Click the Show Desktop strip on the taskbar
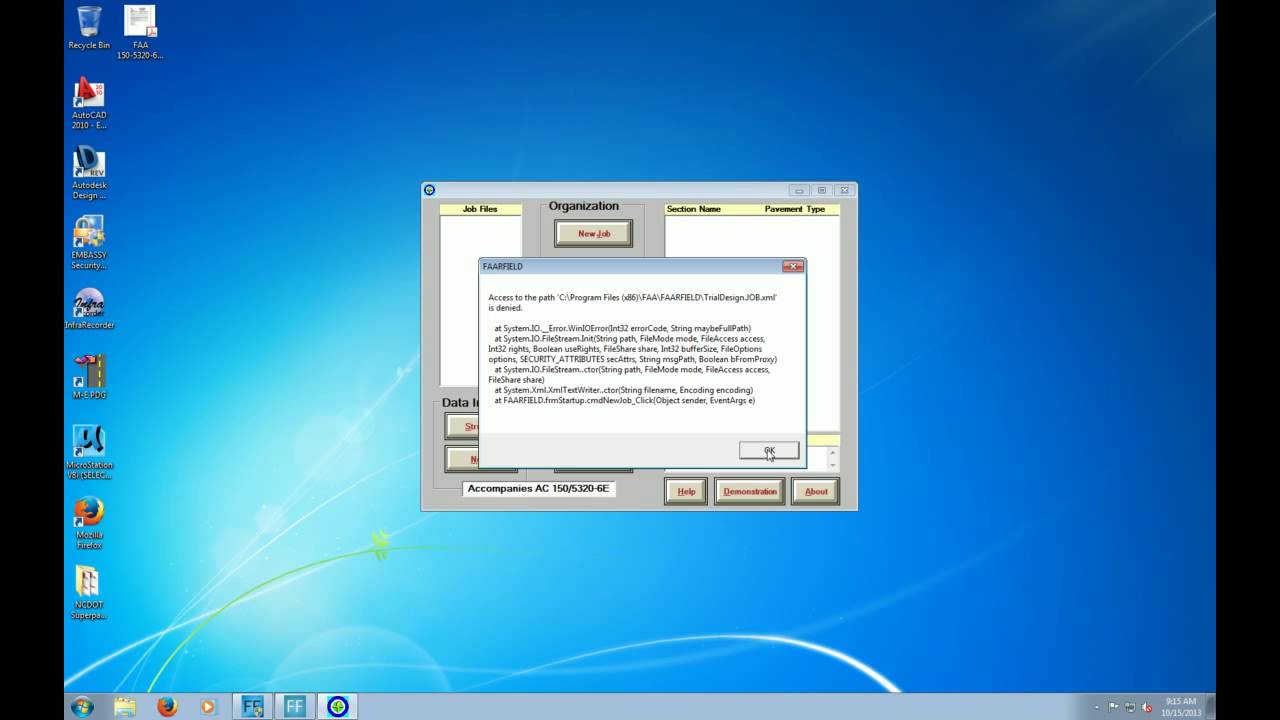The height and width of the screenshot is (720, 1280). click(1211, 707)
